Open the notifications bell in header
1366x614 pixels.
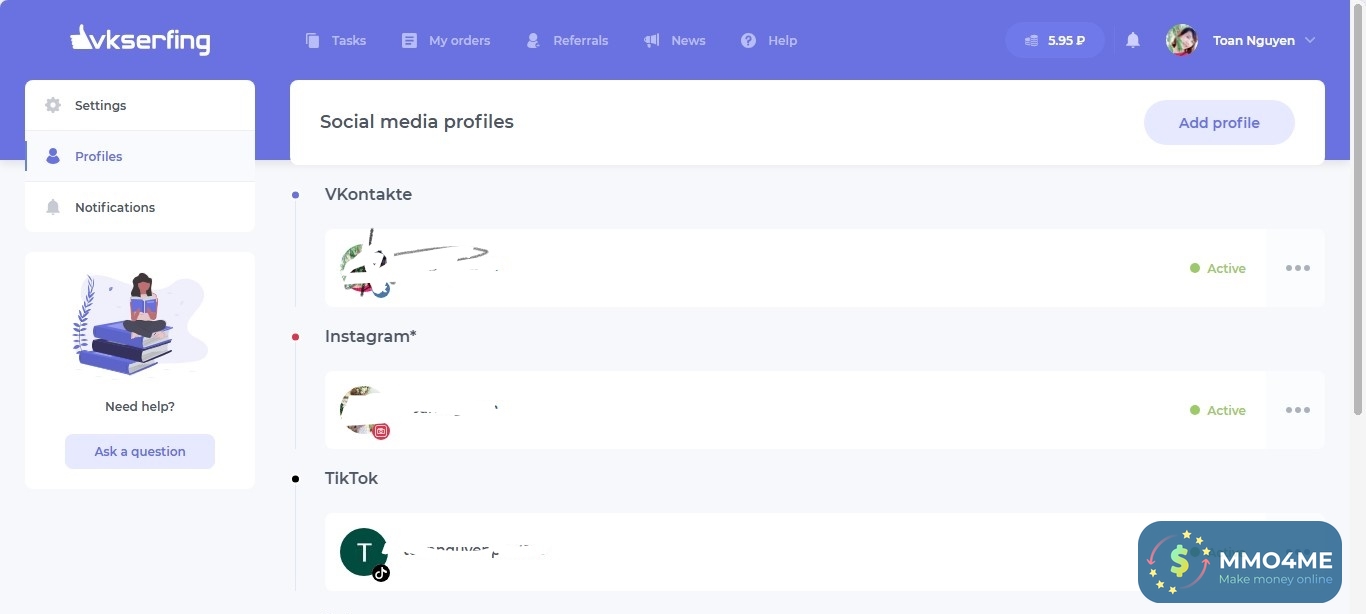coord(1133,40)
